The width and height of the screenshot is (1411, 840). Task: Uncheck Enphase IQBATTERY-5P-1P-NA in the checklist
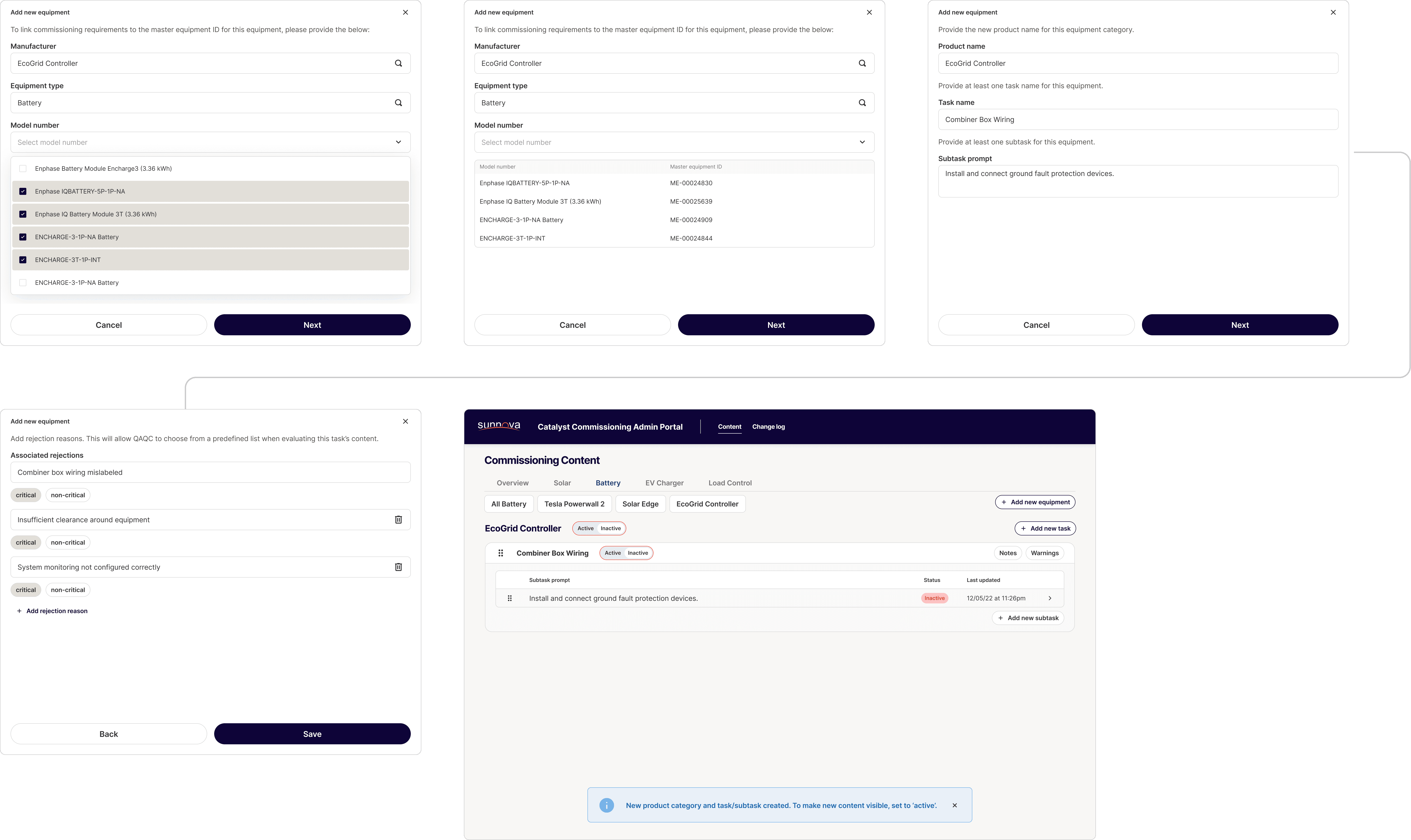23,191
